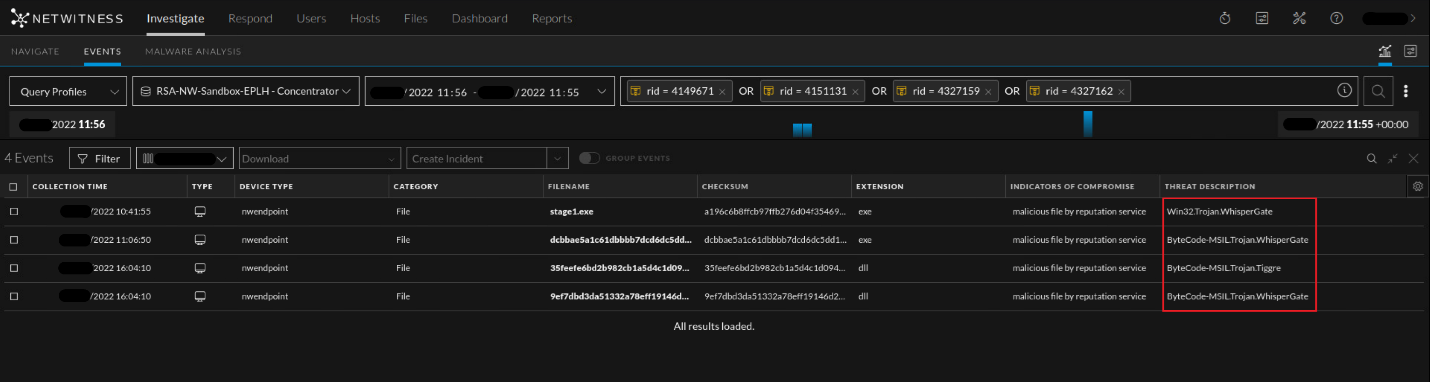1430x382 pixels.
Task: Click the OR operator after rid = 4149671
Action: (x=746, y=91)
